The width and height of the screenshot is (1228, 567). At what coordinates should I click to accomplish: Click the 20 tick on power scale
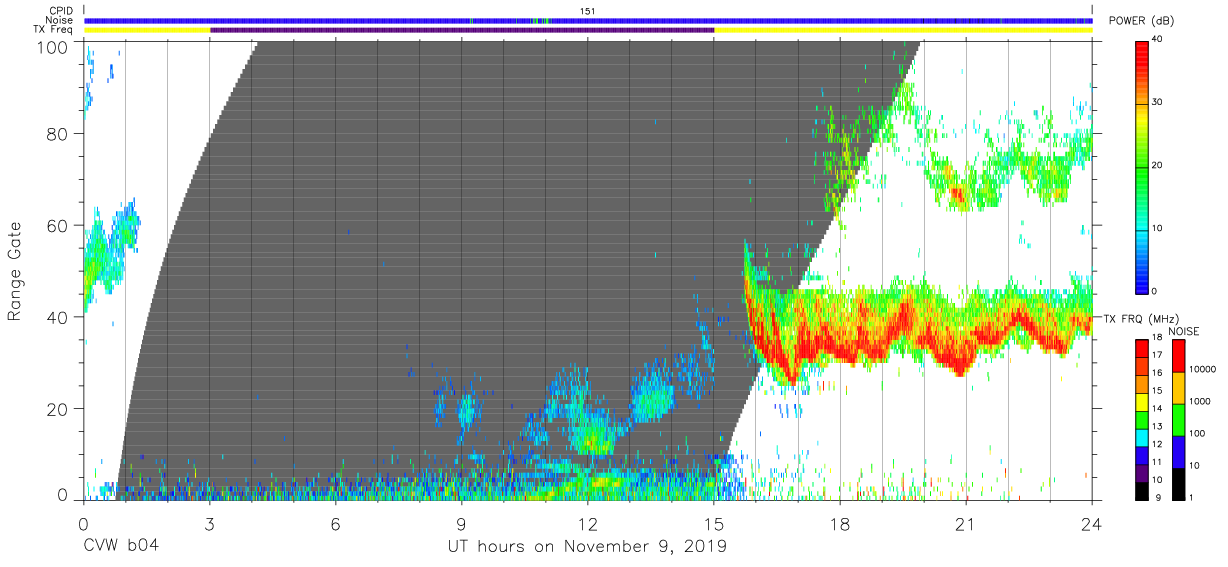[1158, 166]
